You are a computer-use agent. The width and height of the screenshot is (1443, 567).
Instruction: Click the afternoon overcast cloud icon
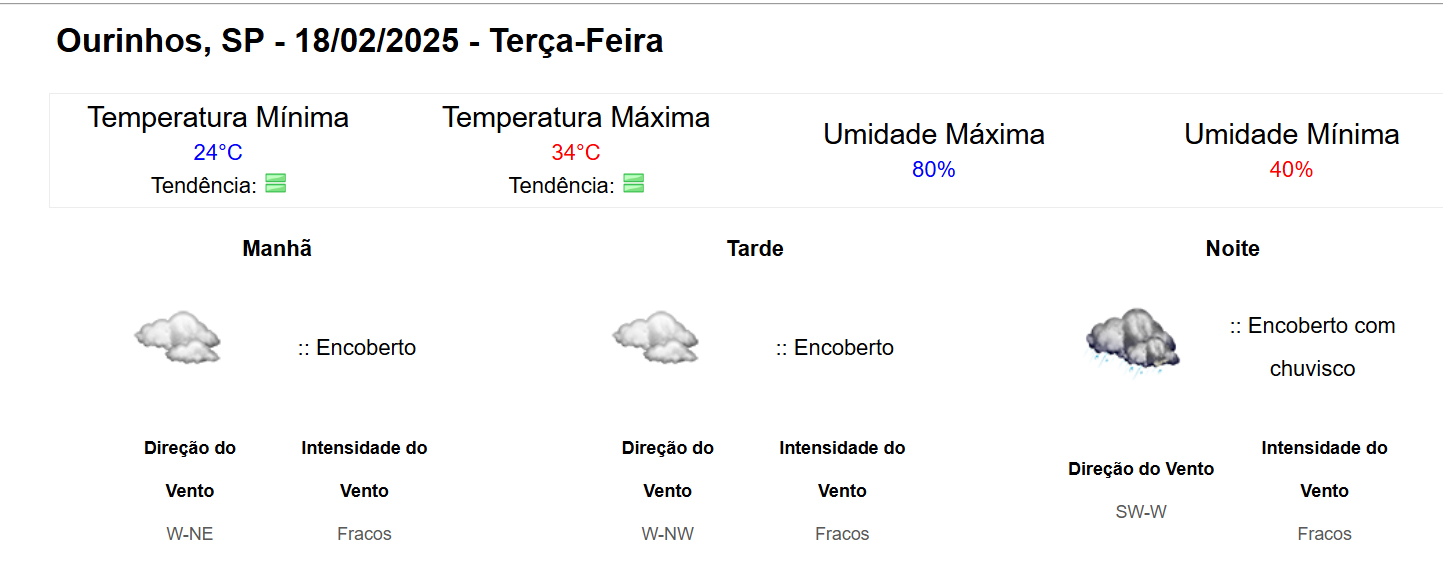tap(655, 338)
